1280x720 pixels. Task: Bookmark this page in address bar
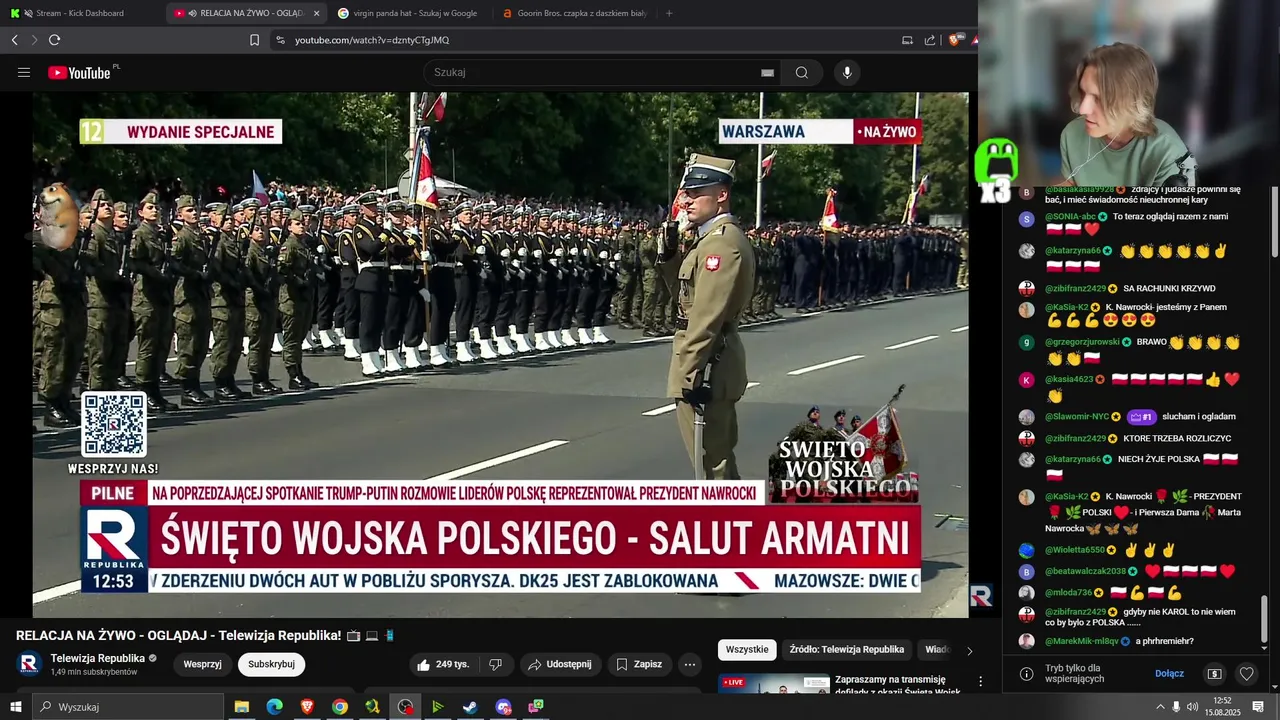pos(254,40)
